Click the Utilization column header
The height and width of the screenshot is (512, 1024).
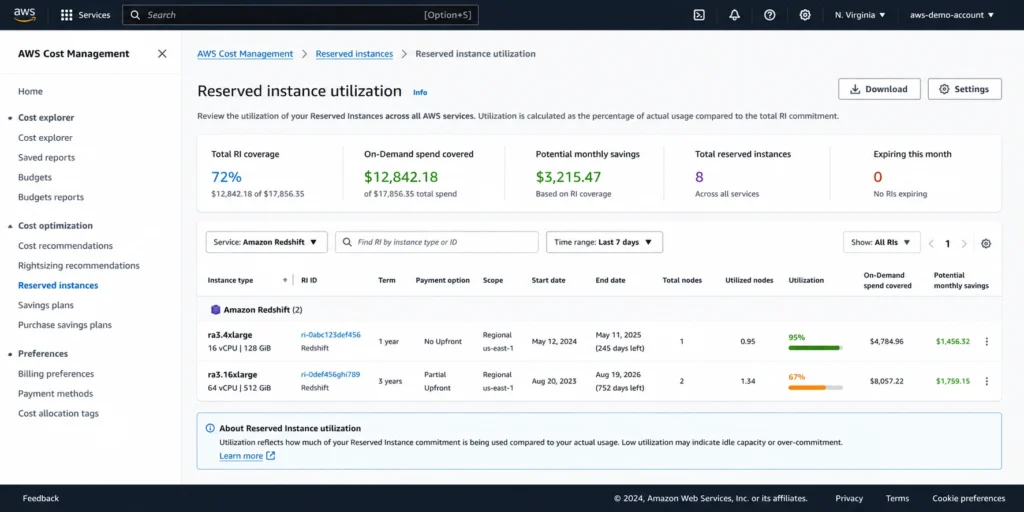806,280
